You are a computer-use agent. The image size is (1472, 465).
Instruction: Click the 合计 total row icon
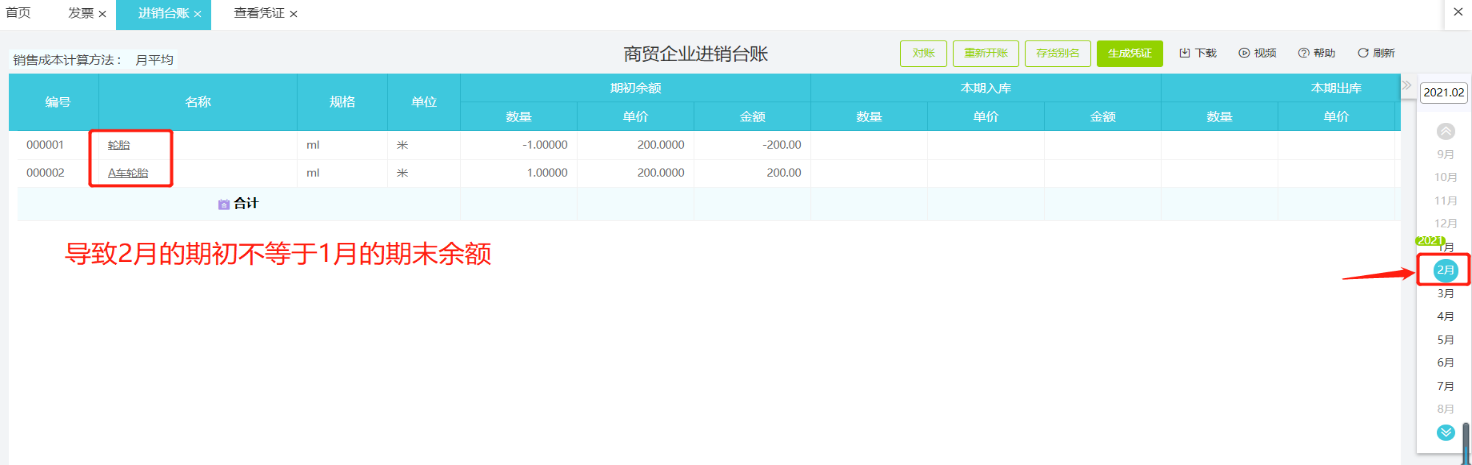[224, 204]
